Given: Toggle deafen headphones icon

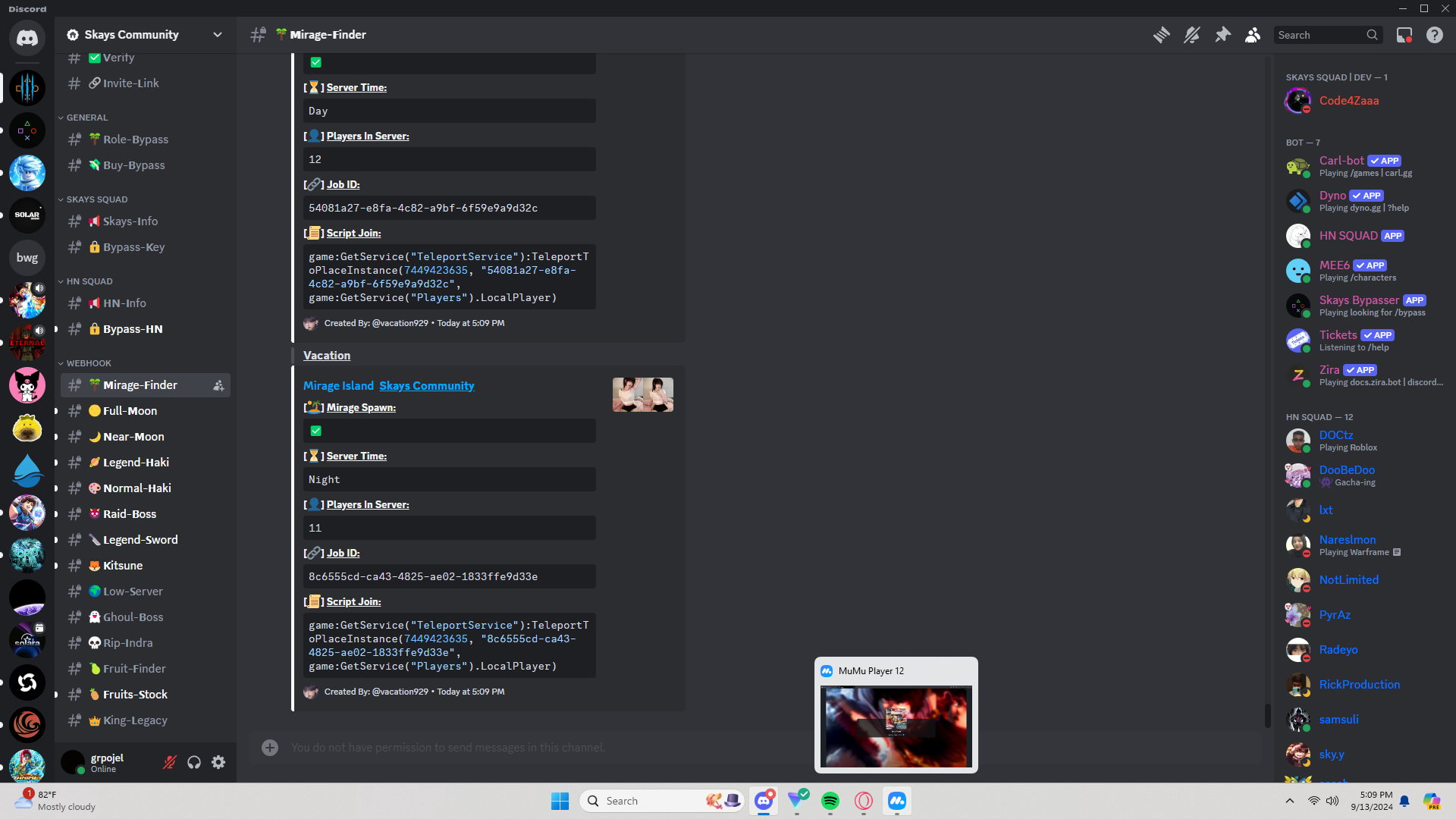Looking at the screenshot, I should pos(194,762).
